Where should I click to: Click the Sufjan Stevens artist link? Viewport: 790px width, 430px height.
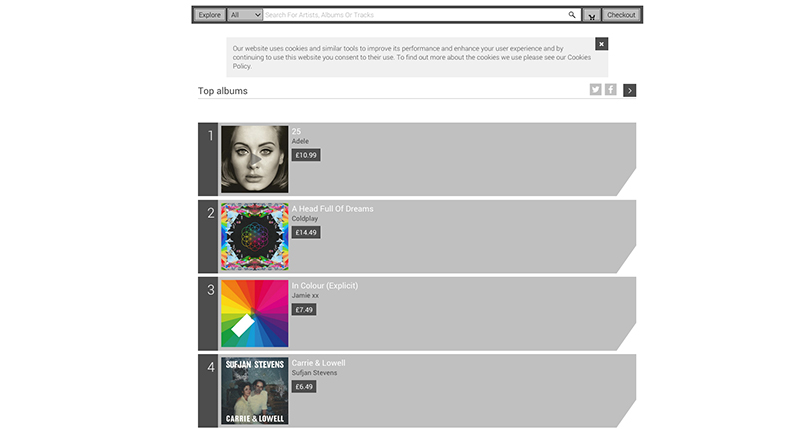pos(314,373)
